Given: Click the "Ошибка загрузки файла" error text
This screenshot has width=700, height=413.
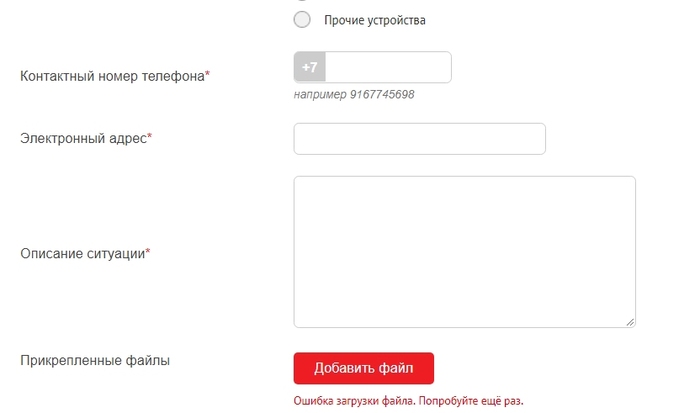Looking at the screenshot, I should tap(353, 401).
